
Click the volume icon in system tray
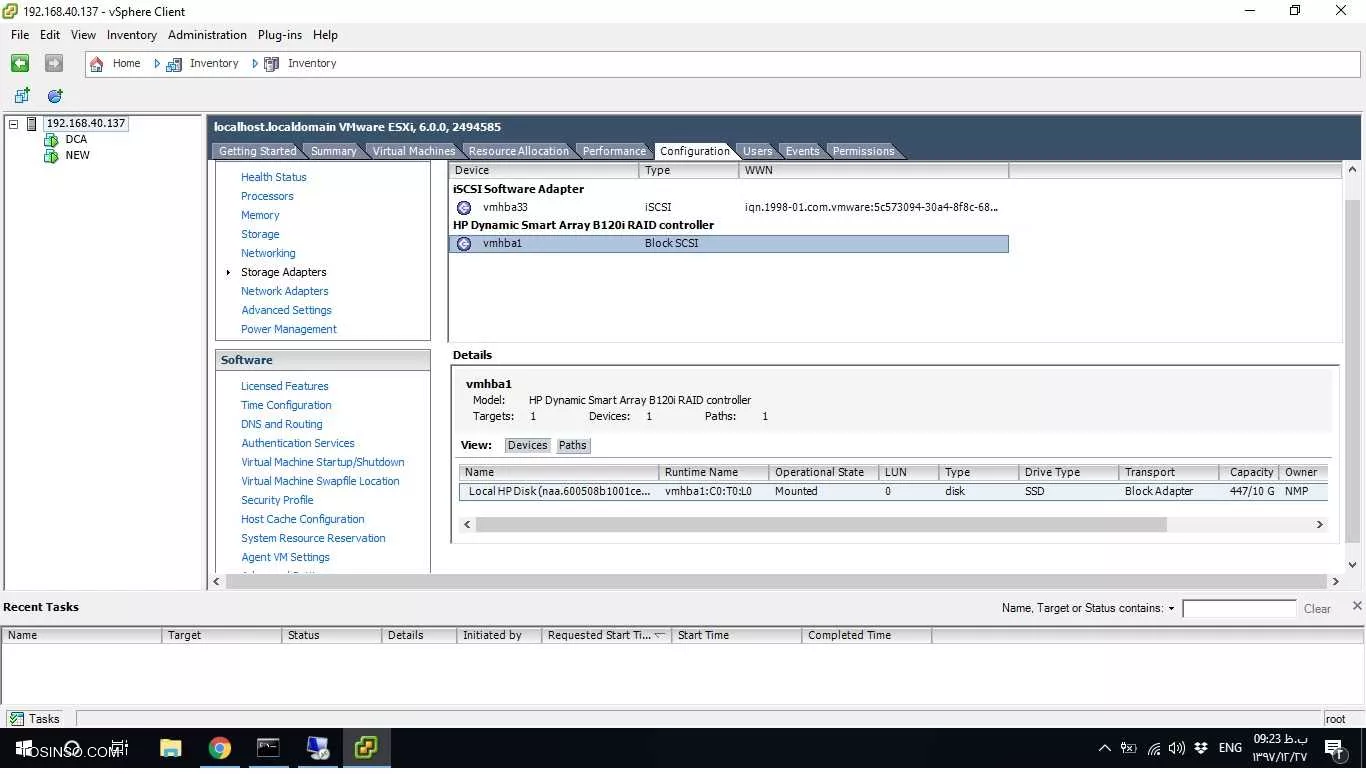coord(1176,748)
